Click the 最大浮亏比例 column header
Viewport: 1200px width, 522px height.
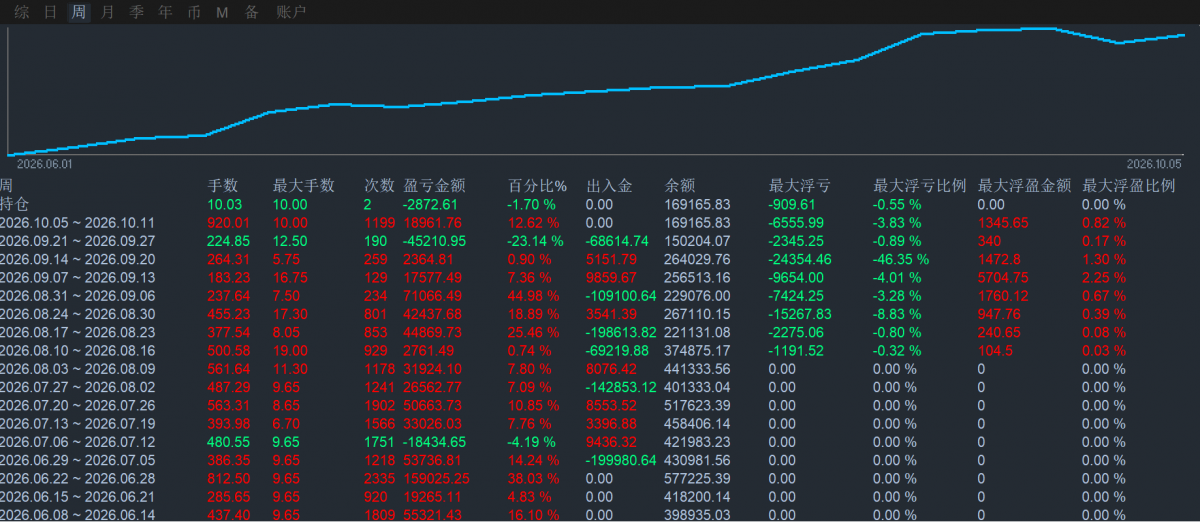pos(920,186)
